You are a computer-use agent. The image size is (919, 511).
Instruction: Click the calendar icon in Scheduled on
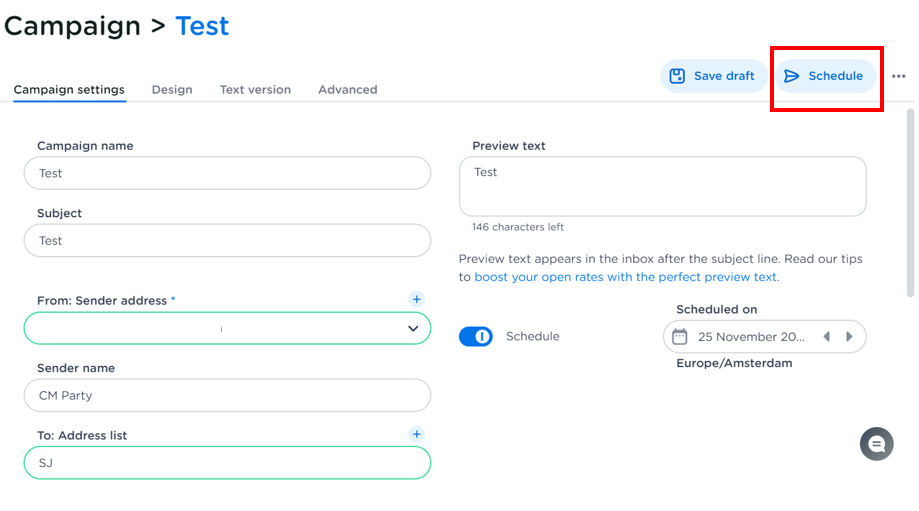coord(680,336)
